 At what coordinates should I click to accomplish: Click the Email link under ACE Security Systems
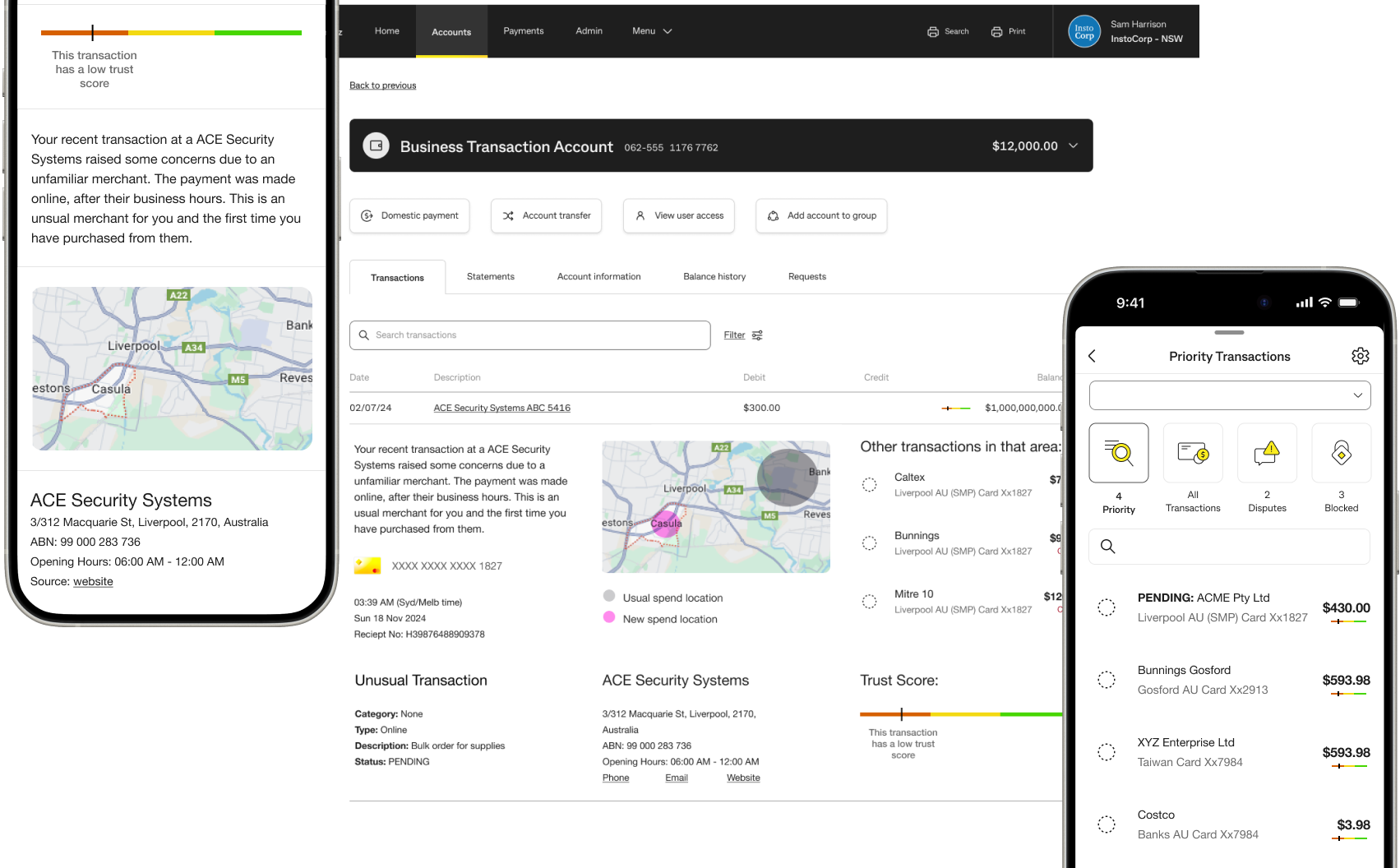coord(677,778)
